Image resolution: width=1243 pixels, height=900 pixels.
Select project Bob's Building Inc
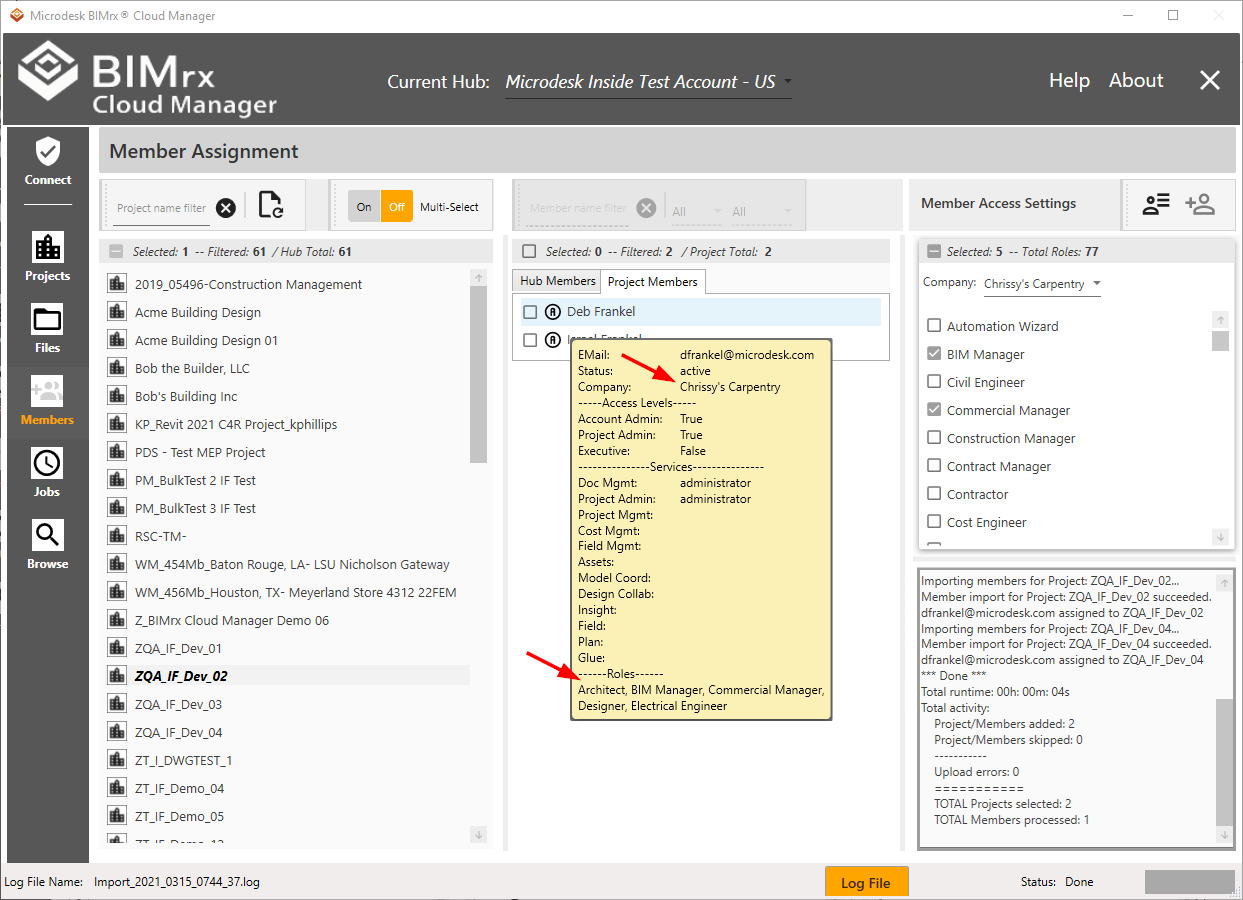click(x=186, y=396)
